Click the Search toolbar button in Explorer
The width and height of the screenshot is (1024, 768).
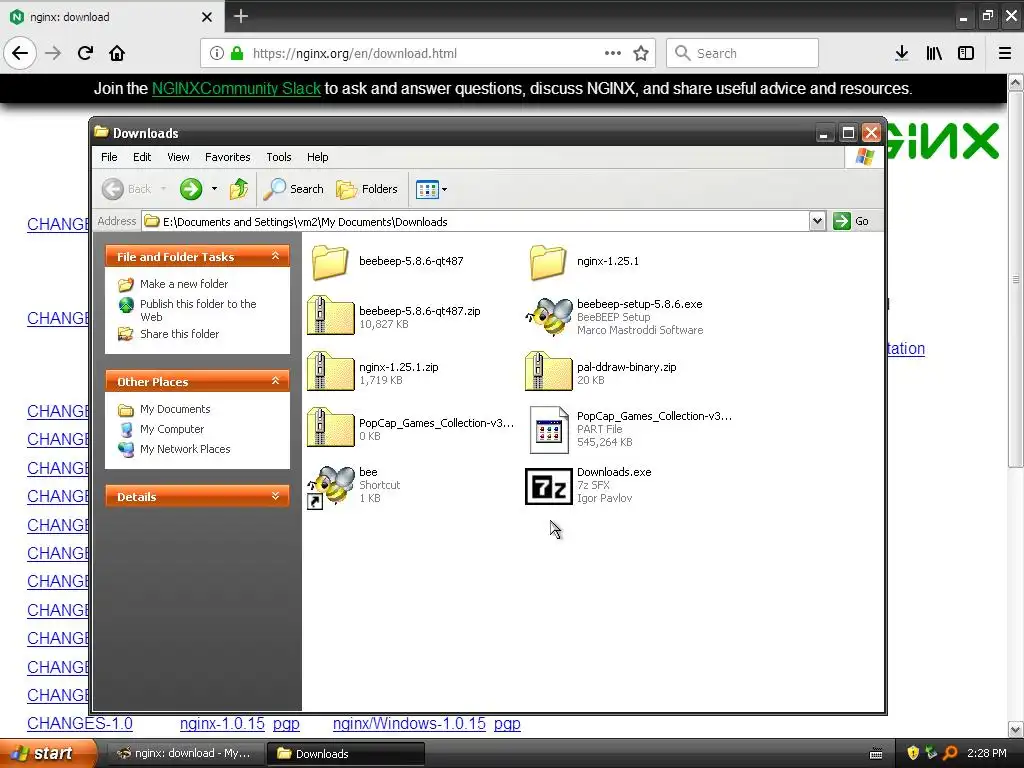[294, 189]
